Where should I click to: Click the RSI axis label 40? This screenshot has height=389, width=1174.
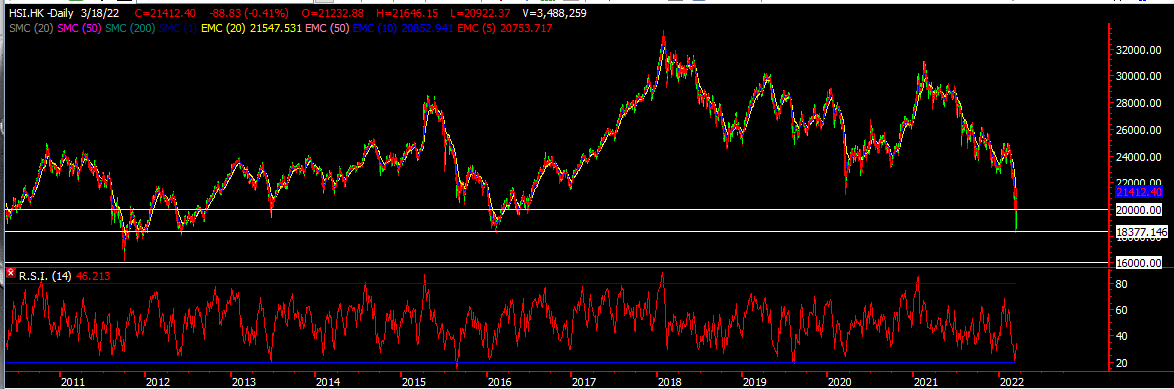[x=1122, y=336]
